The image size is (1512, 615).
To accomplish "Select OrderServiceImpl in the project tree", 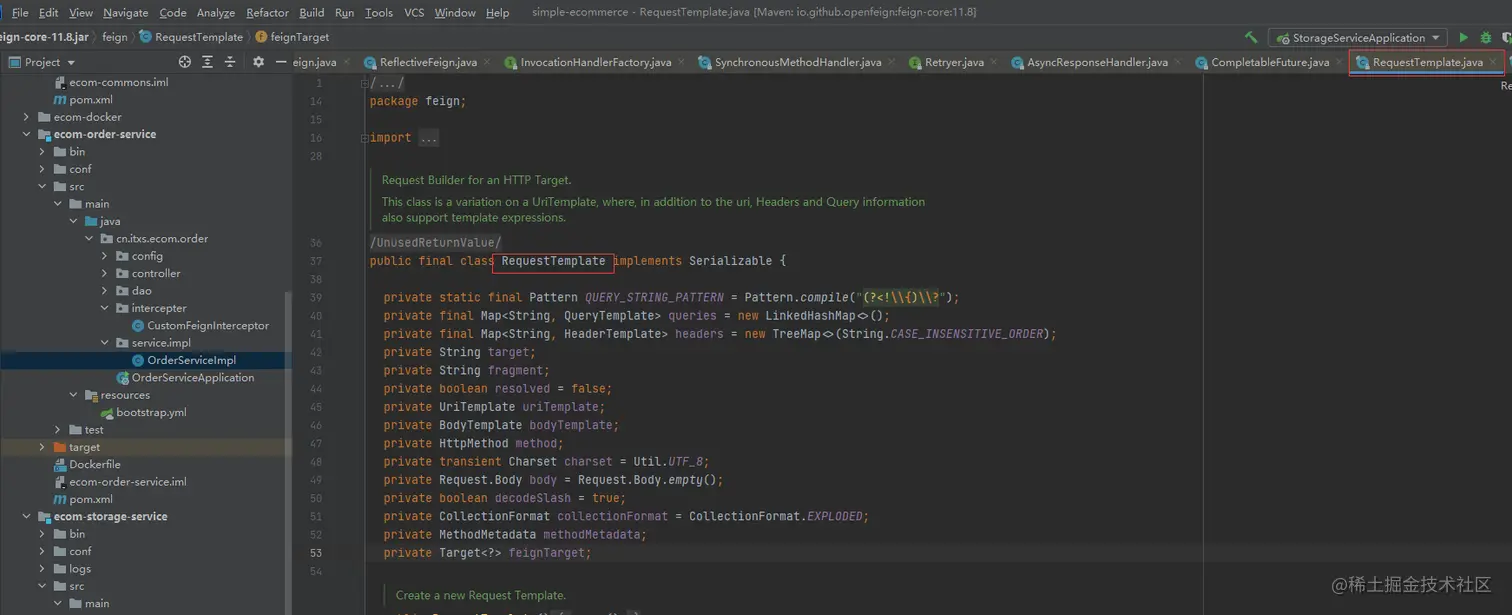I will 191,360.
